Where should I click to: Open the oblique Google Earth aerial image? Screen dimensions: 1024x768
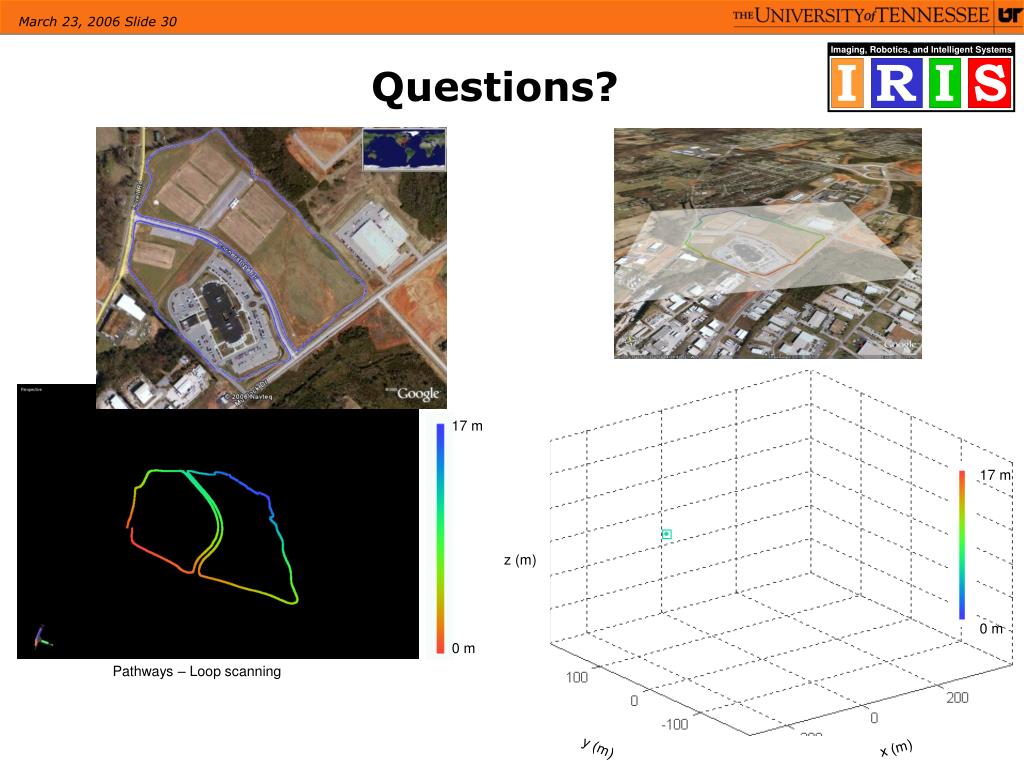[767, 243]
